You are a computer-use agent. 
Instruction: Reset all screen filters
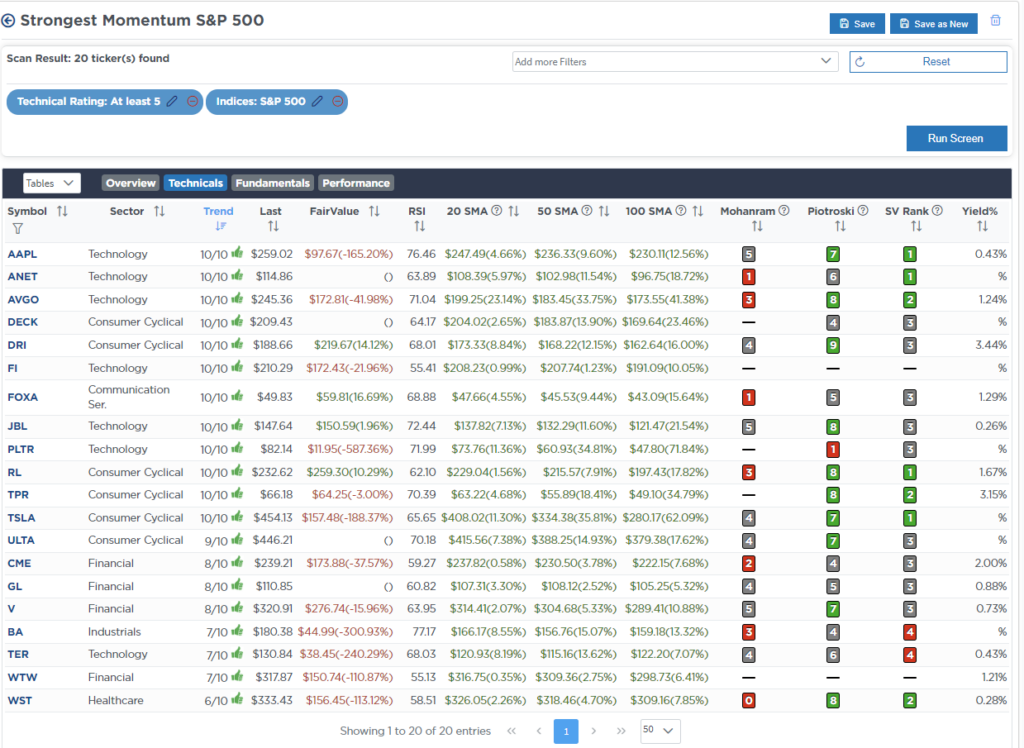928,61
